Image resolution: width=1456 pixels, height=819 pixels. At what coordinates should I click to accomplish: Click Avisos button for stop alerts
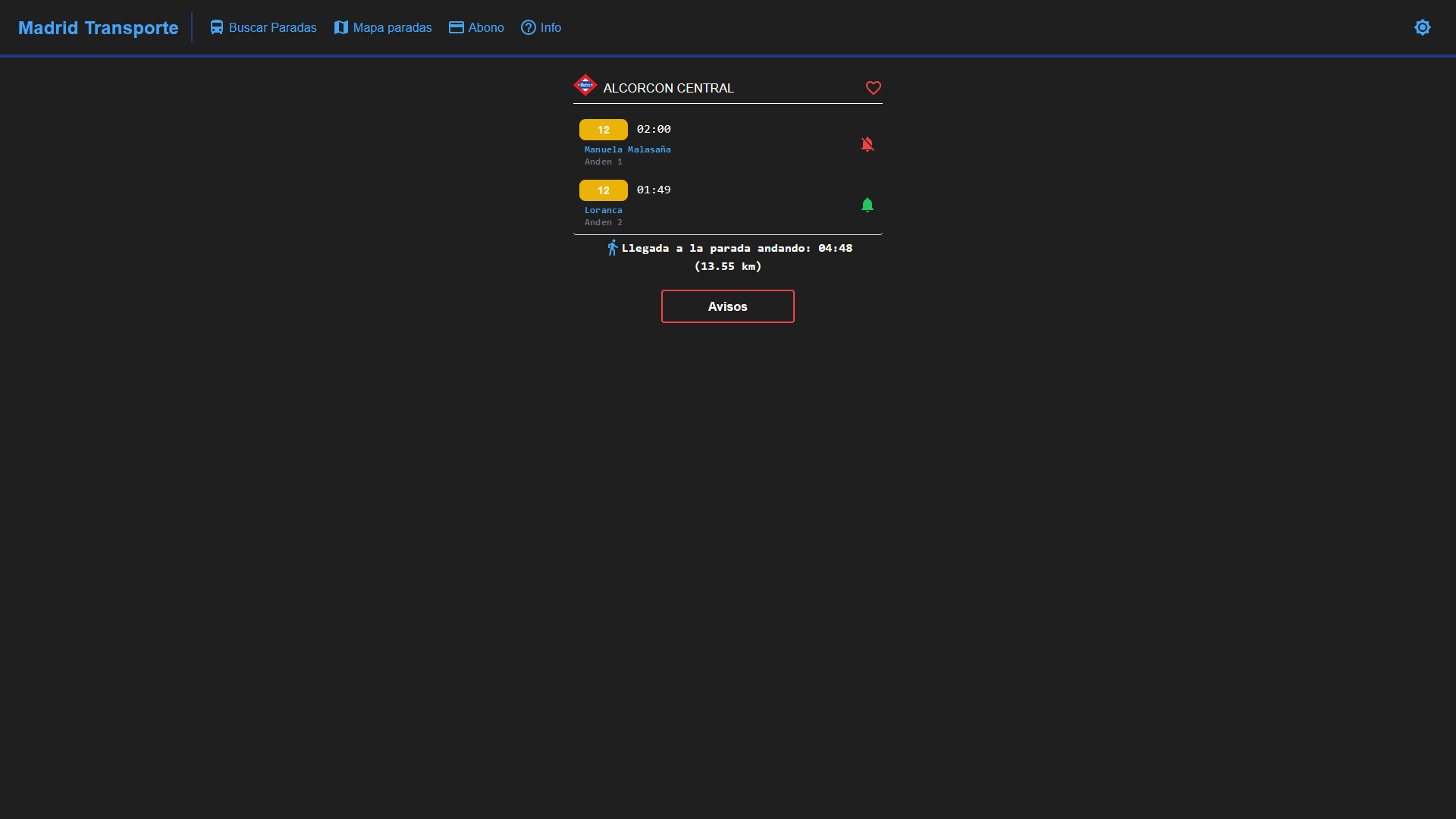point(728,306)
